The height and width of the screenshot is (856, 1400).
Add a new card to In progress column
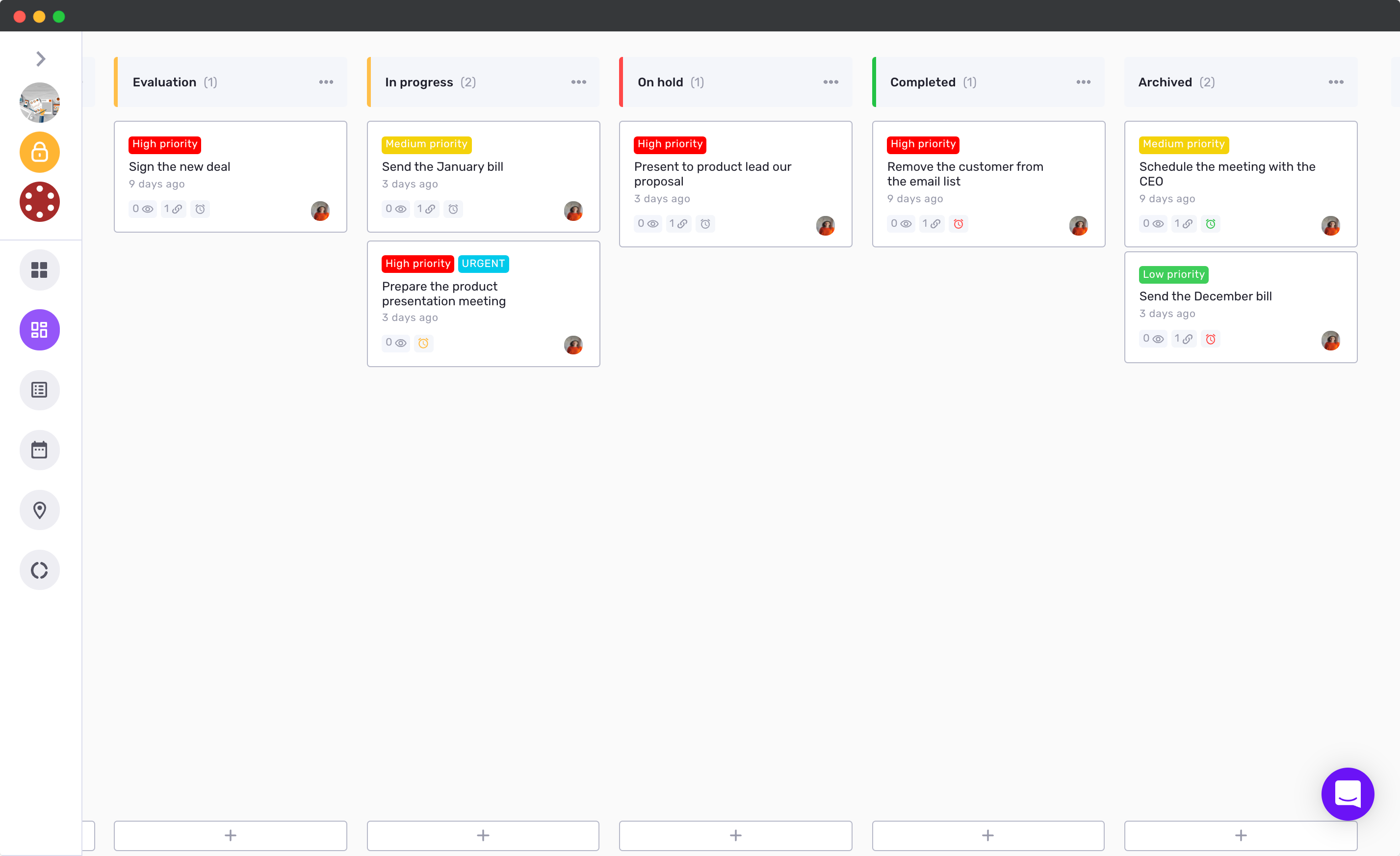(483, 835)
